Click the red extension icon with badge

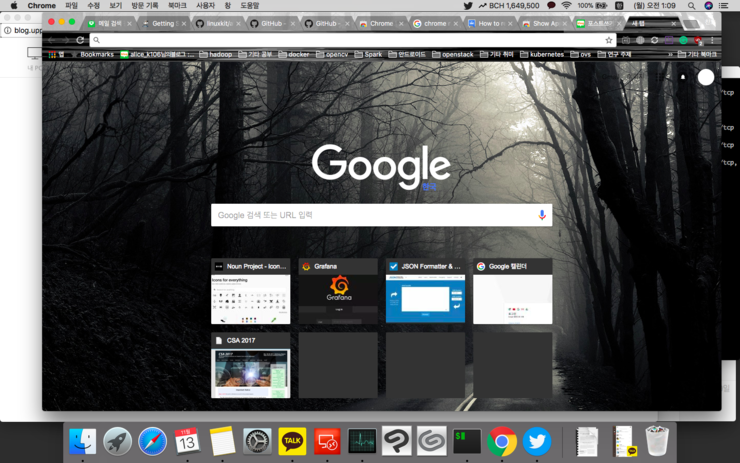pyautogui.click(x=698, y=40)
